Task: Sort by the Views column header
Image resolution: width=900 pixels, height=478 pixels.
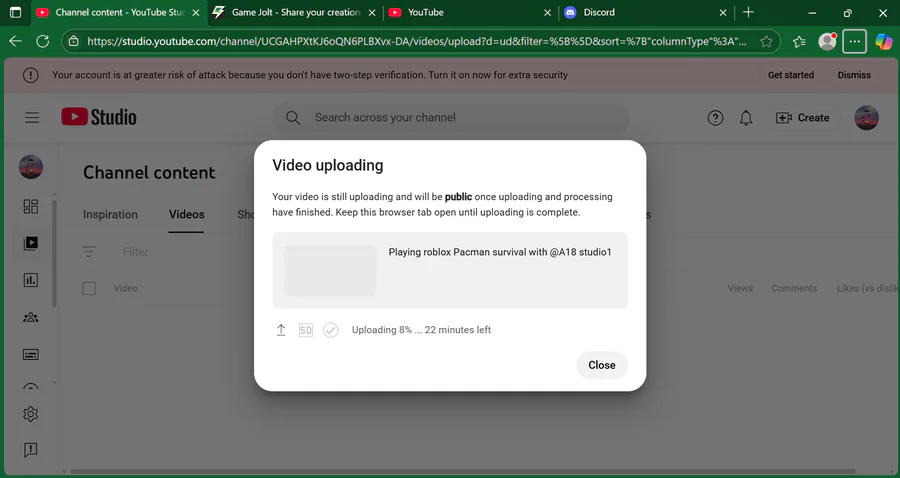Action: point(740,288)
